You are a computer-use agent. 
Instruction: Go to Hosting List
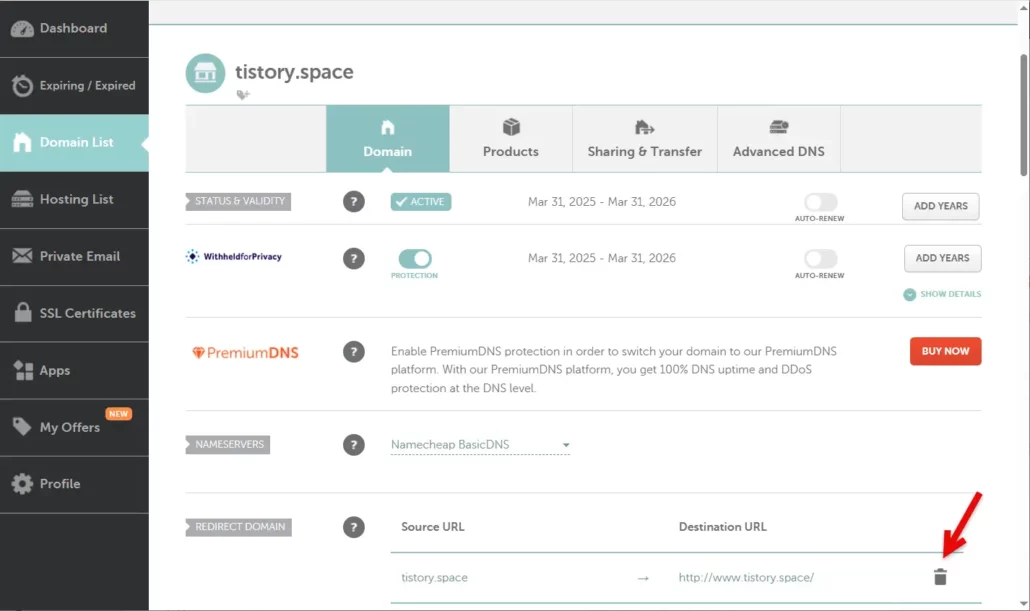[x=74, y=200]
